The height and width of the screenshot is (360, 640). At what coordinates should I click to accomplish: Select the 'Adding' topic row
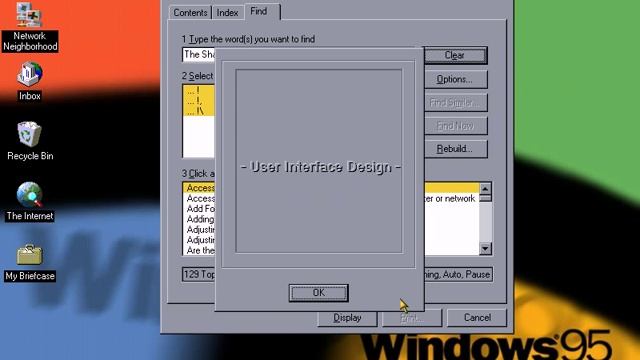pos(199,219)
